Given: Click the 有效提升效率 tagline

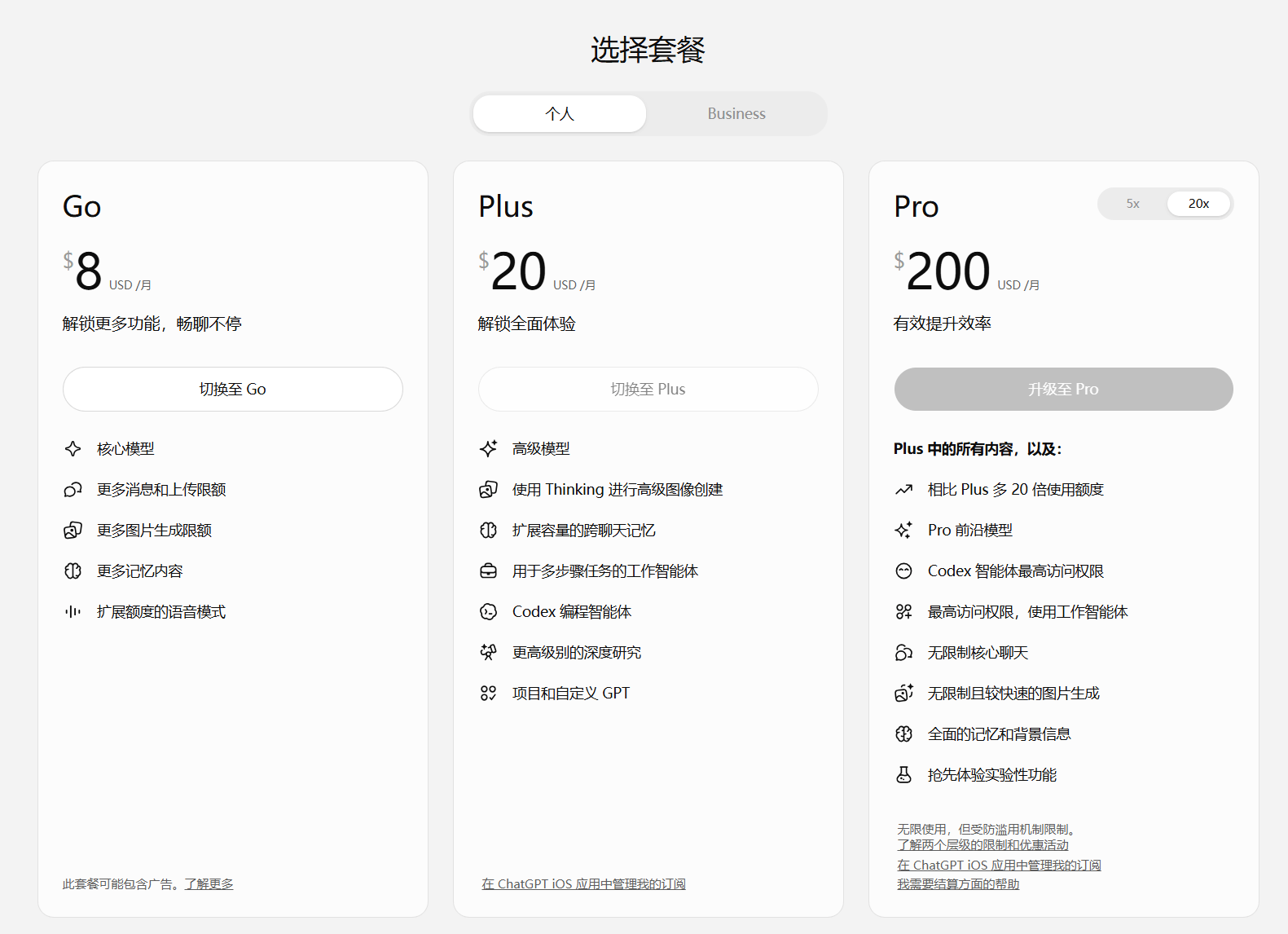Looking at the screenshot, I should click(943, 324).
